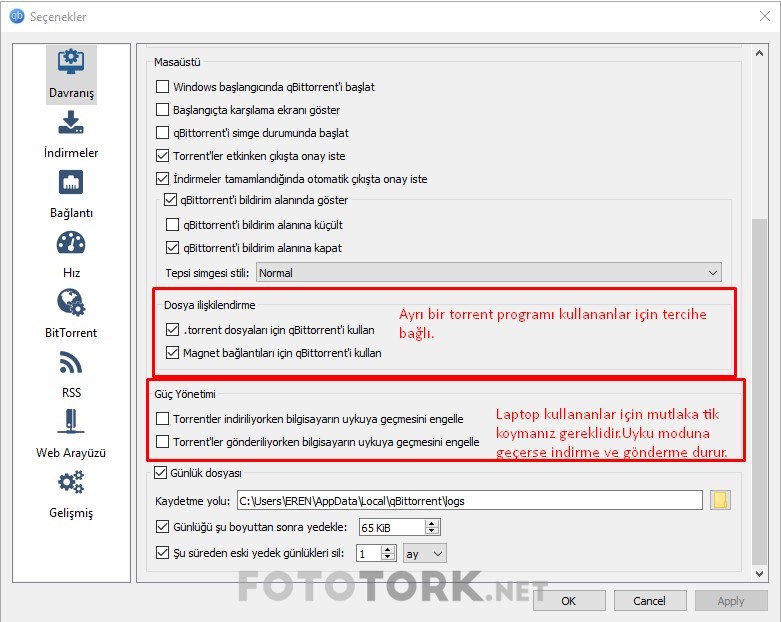The image size is (781, 622).
Task: Uncheck qBittorrent'i bildirim alanına kapat
Action: click(x=172, y=248)
